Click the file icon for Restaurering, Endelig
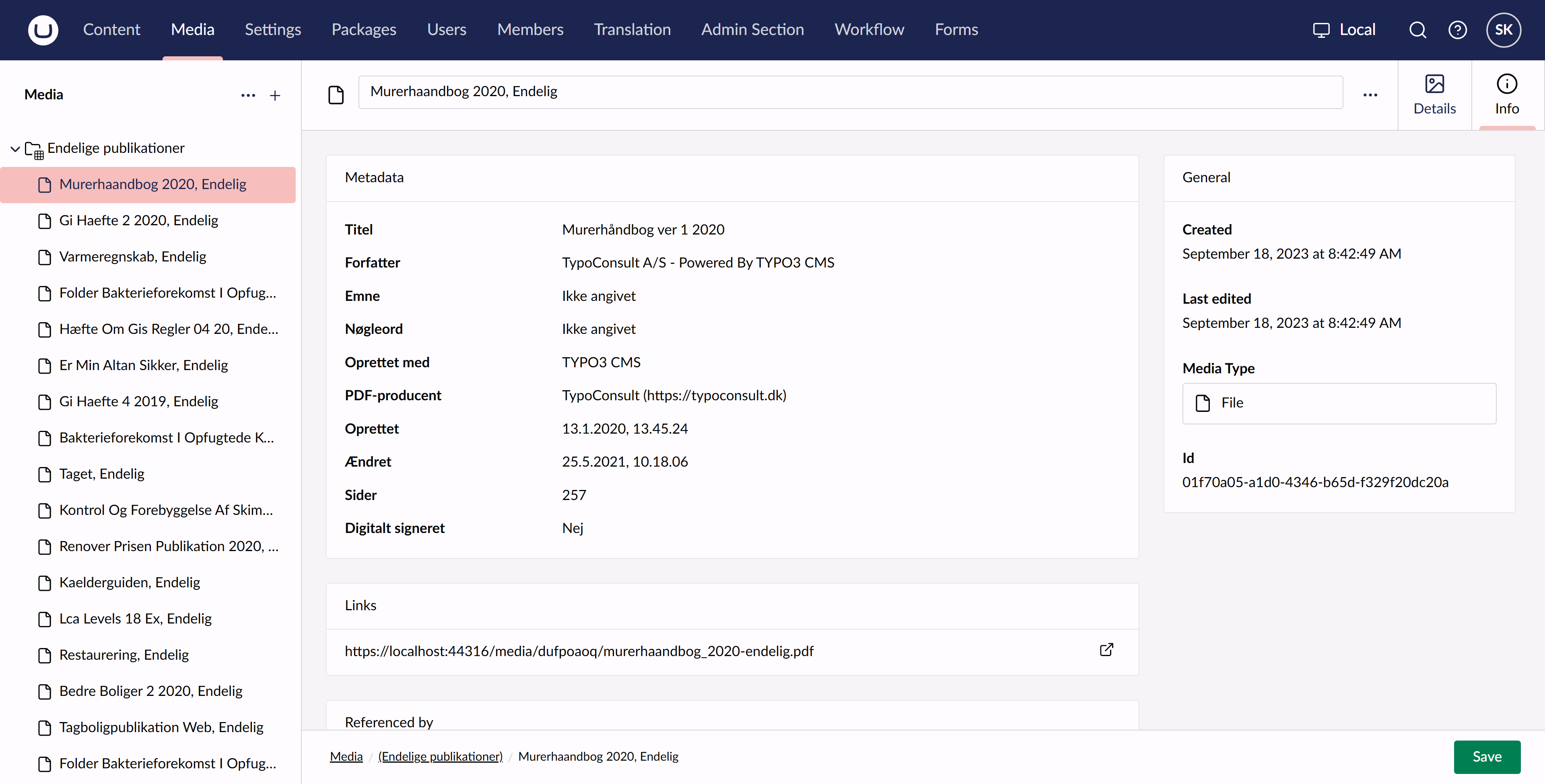This screenshot has width=1545, height=784. tap(44, 655)
